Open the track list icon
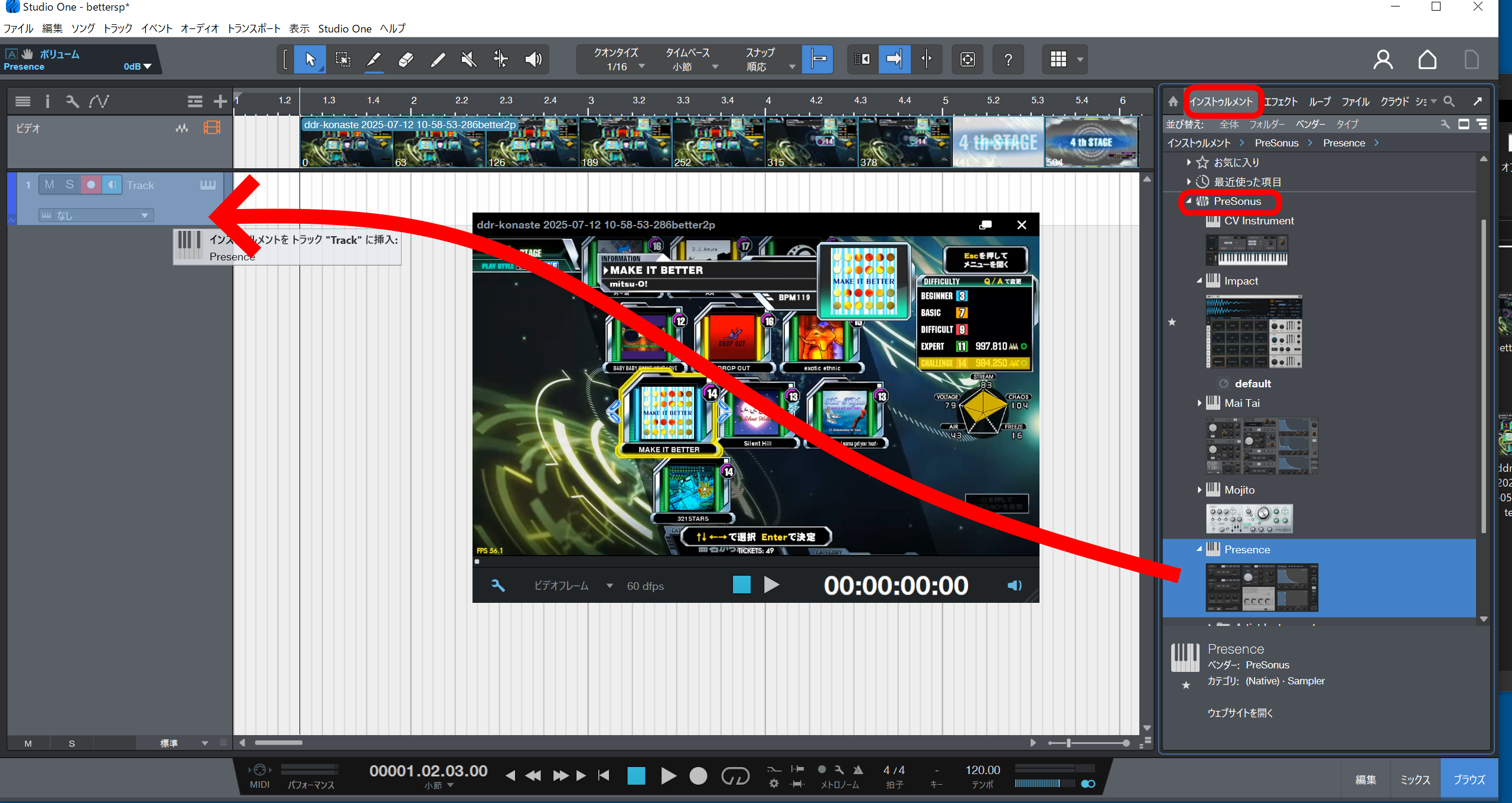The image size is (1512, 803). tap(22, 102)
